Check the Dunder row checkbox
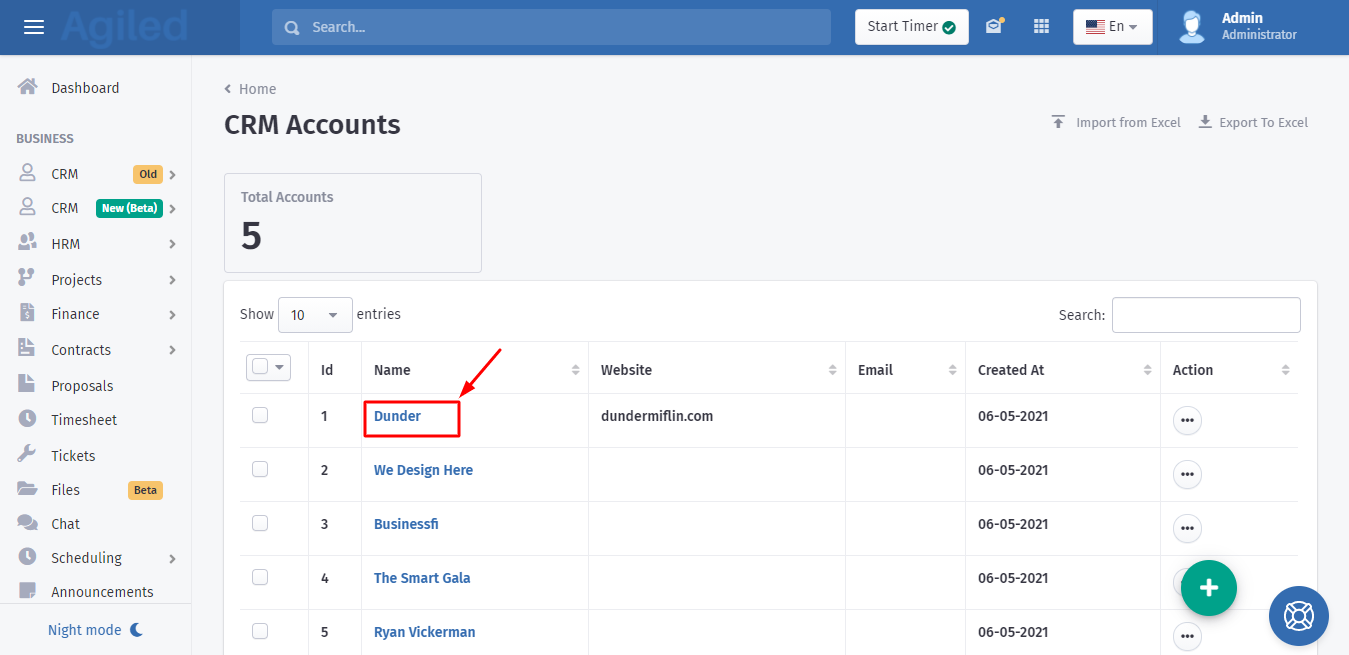1349x655 pixels. (260, 415)
